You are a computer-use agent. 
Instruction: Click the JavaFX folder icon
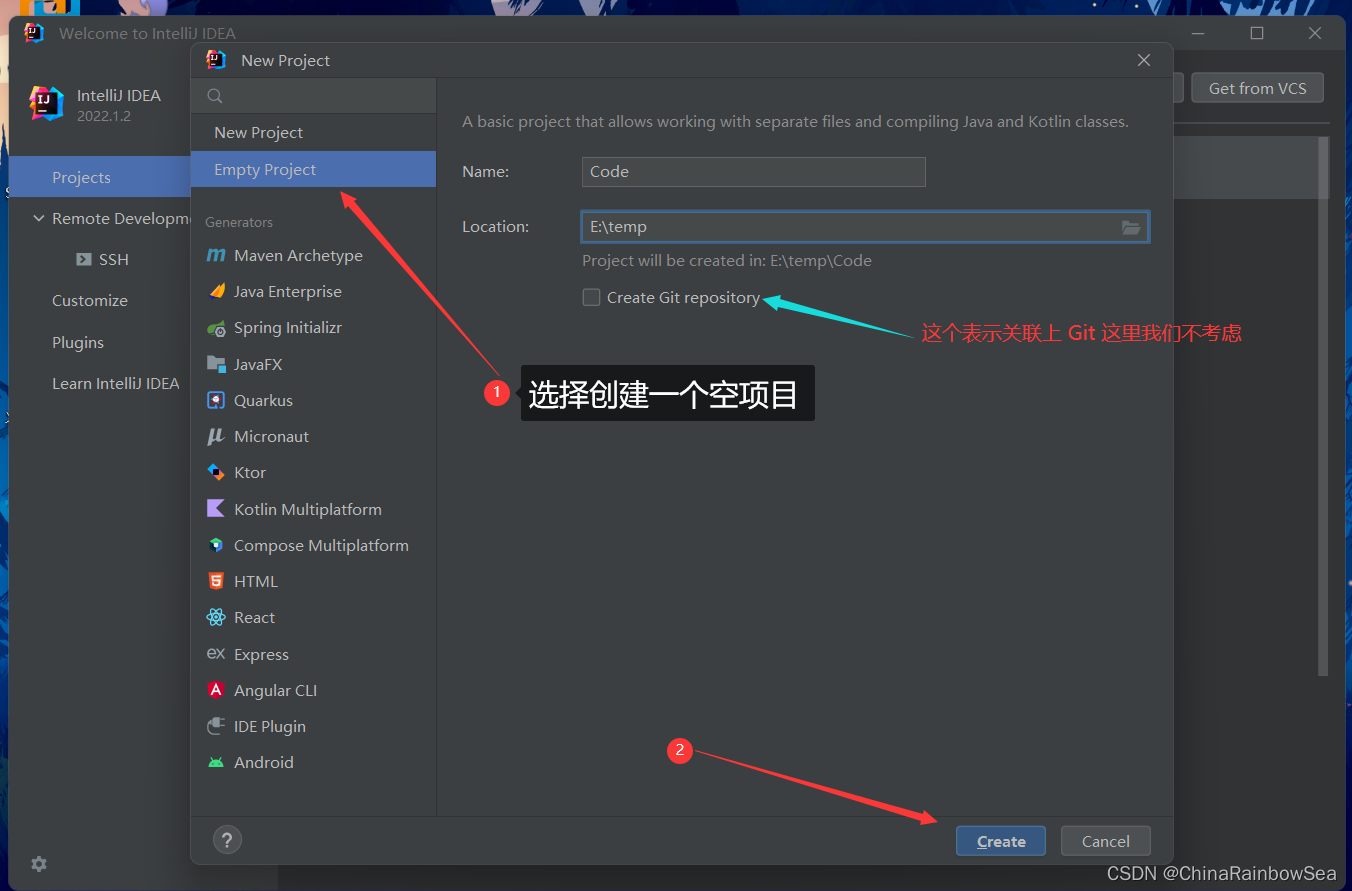point(216,364)
